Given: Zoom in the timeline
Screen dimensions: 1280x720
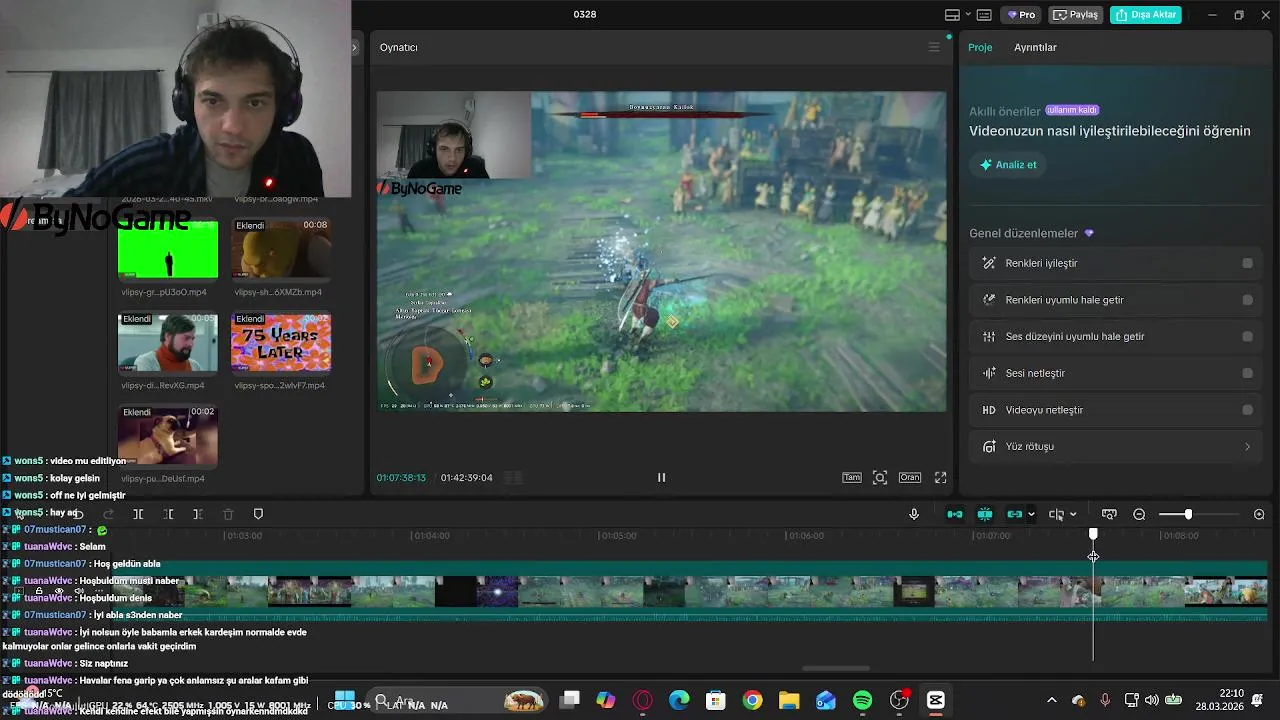Looking at the screenshot, I should 1259,514.
